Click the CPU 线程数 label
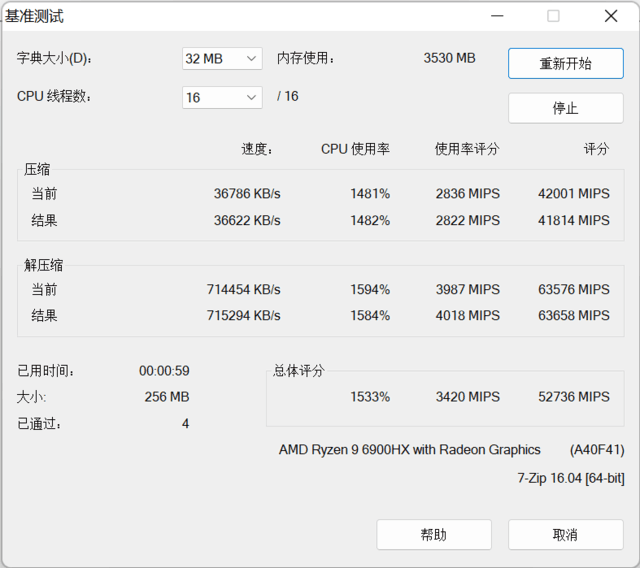The image size is (640, 568). [x=55, y=96]
